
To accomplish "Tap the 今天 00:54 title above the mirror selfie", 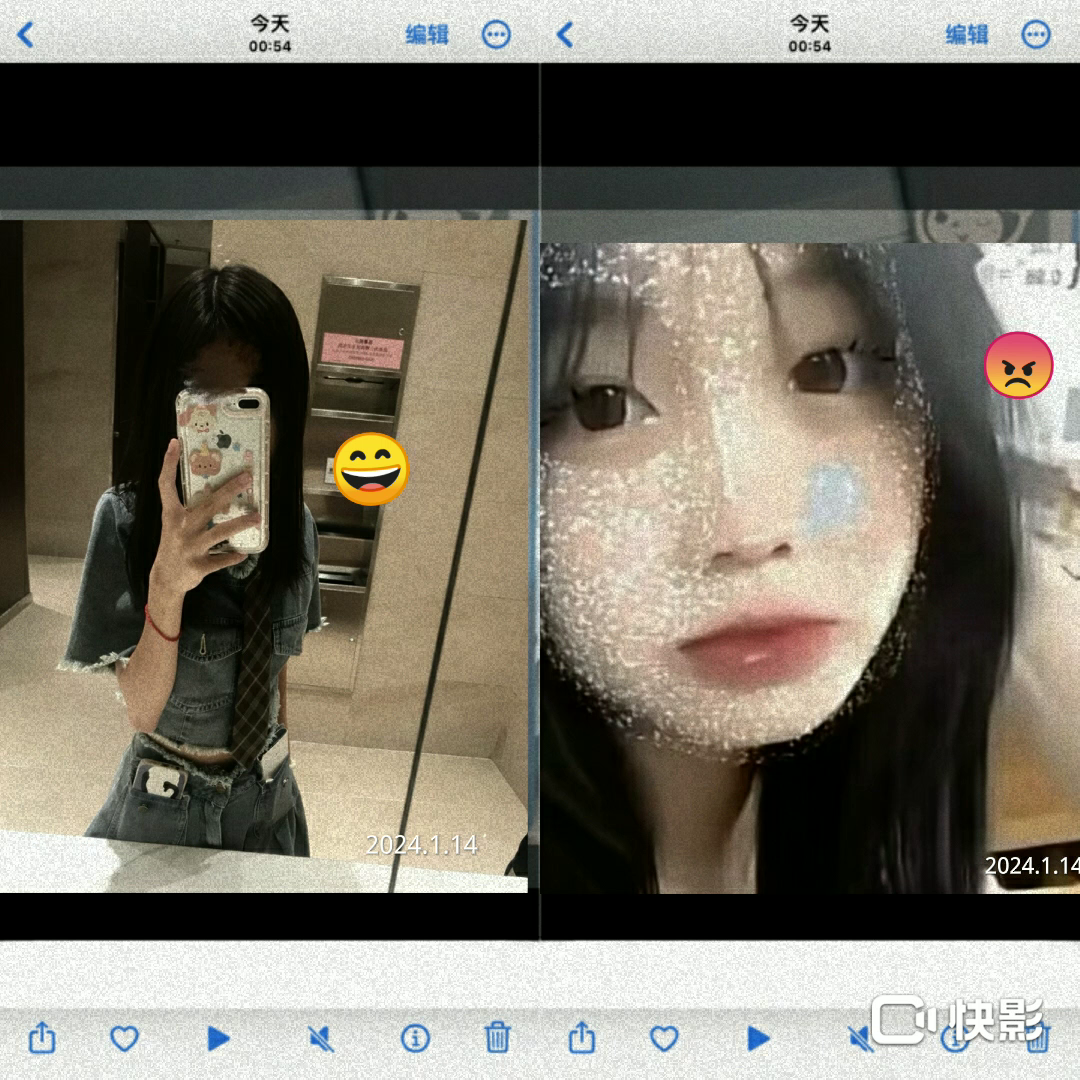I will coord(270,33).
